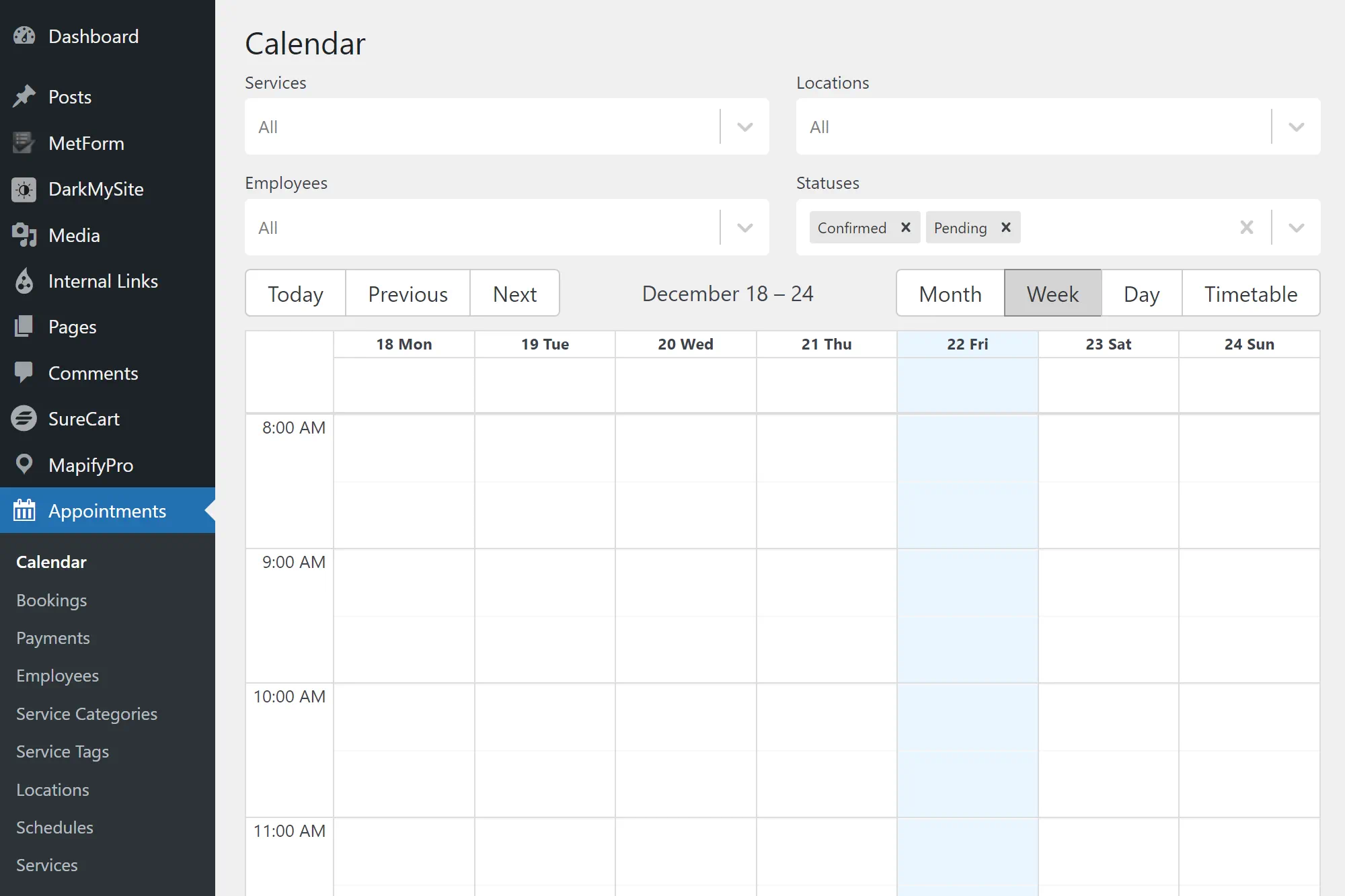Open the Locations dropdown

point(1296,126)
